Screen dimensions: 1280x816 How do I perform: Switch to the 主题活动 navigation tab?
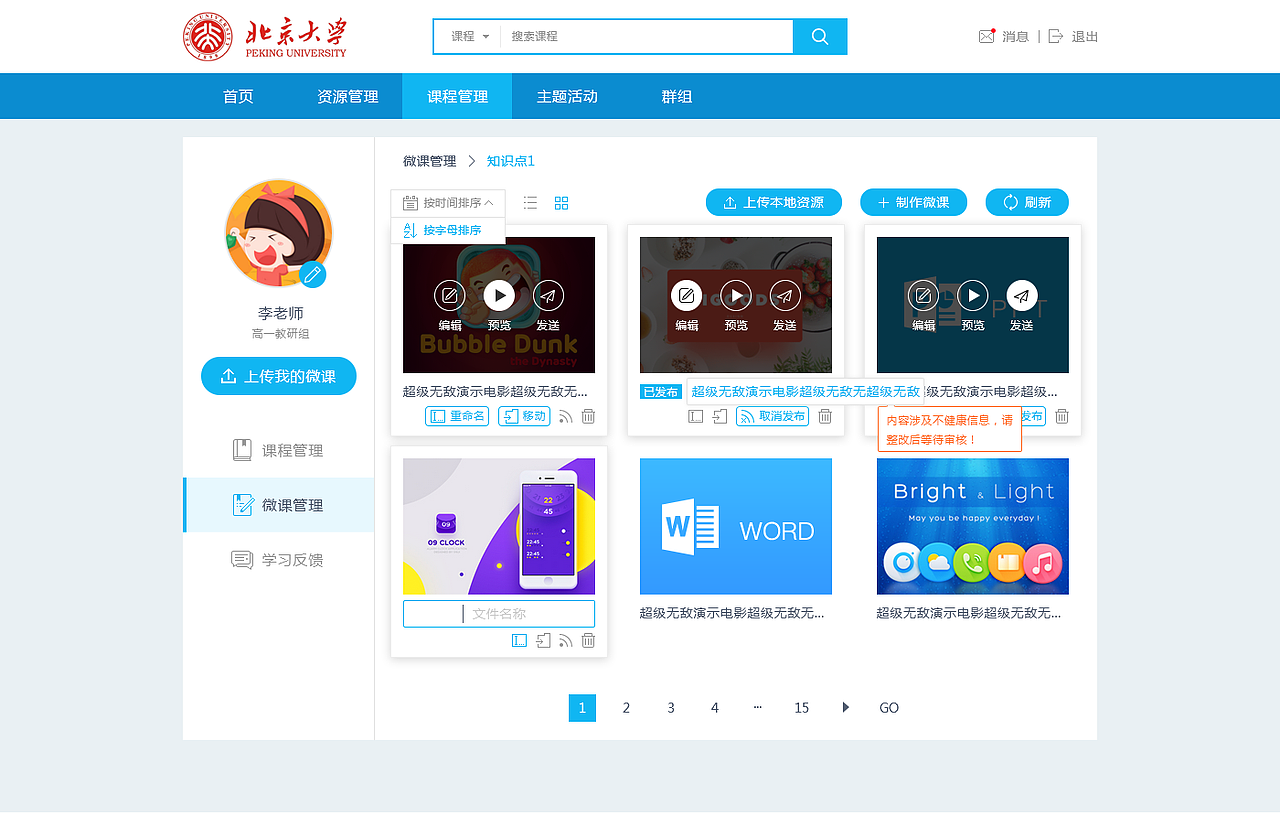pos(566,96)
